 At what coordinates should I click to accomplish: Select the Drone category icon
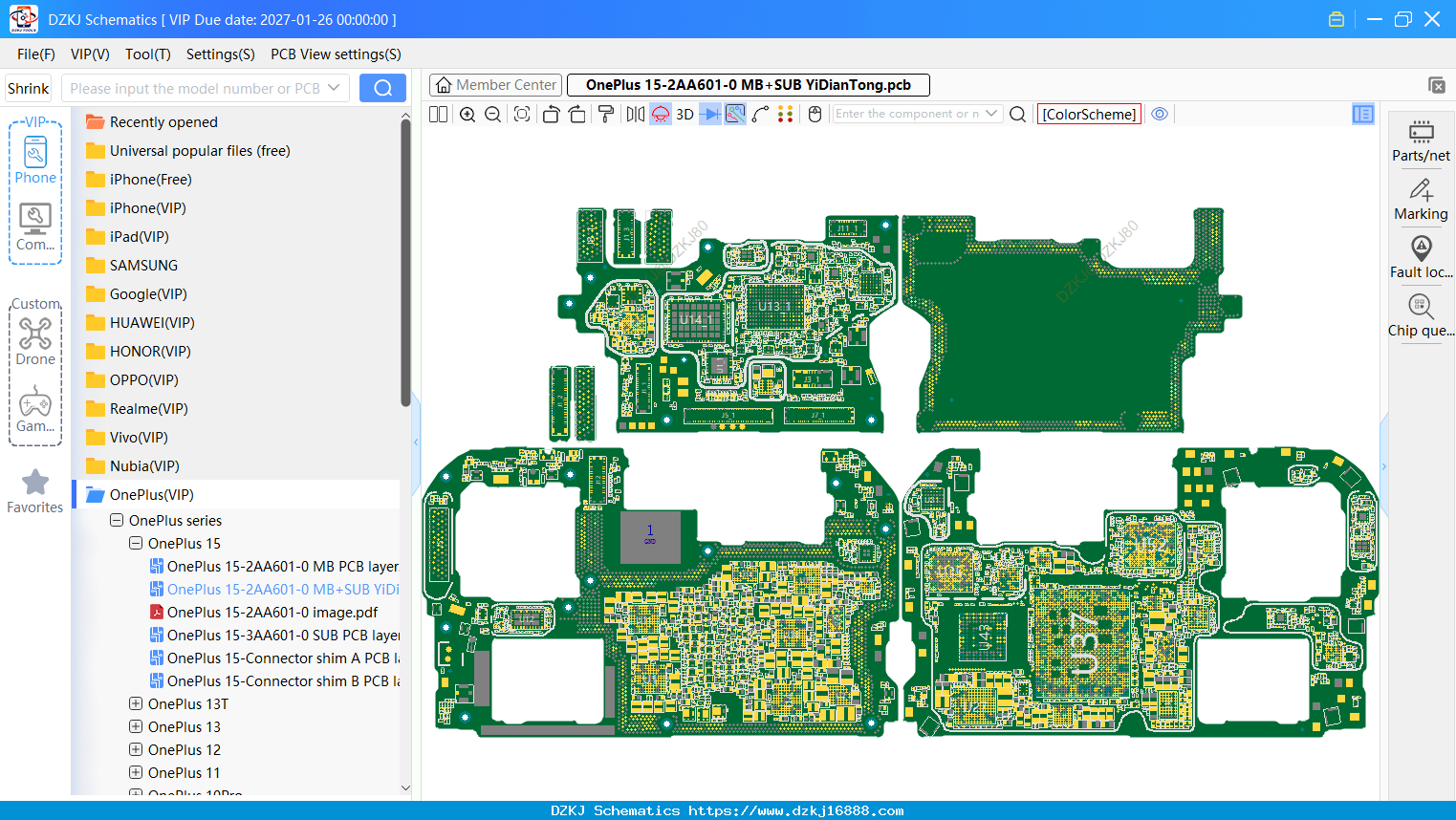tap(35, 342)
